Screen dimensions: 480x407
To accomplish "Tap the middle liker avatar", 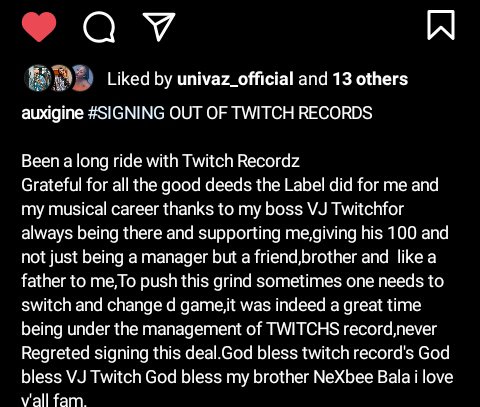I will 59,78.
